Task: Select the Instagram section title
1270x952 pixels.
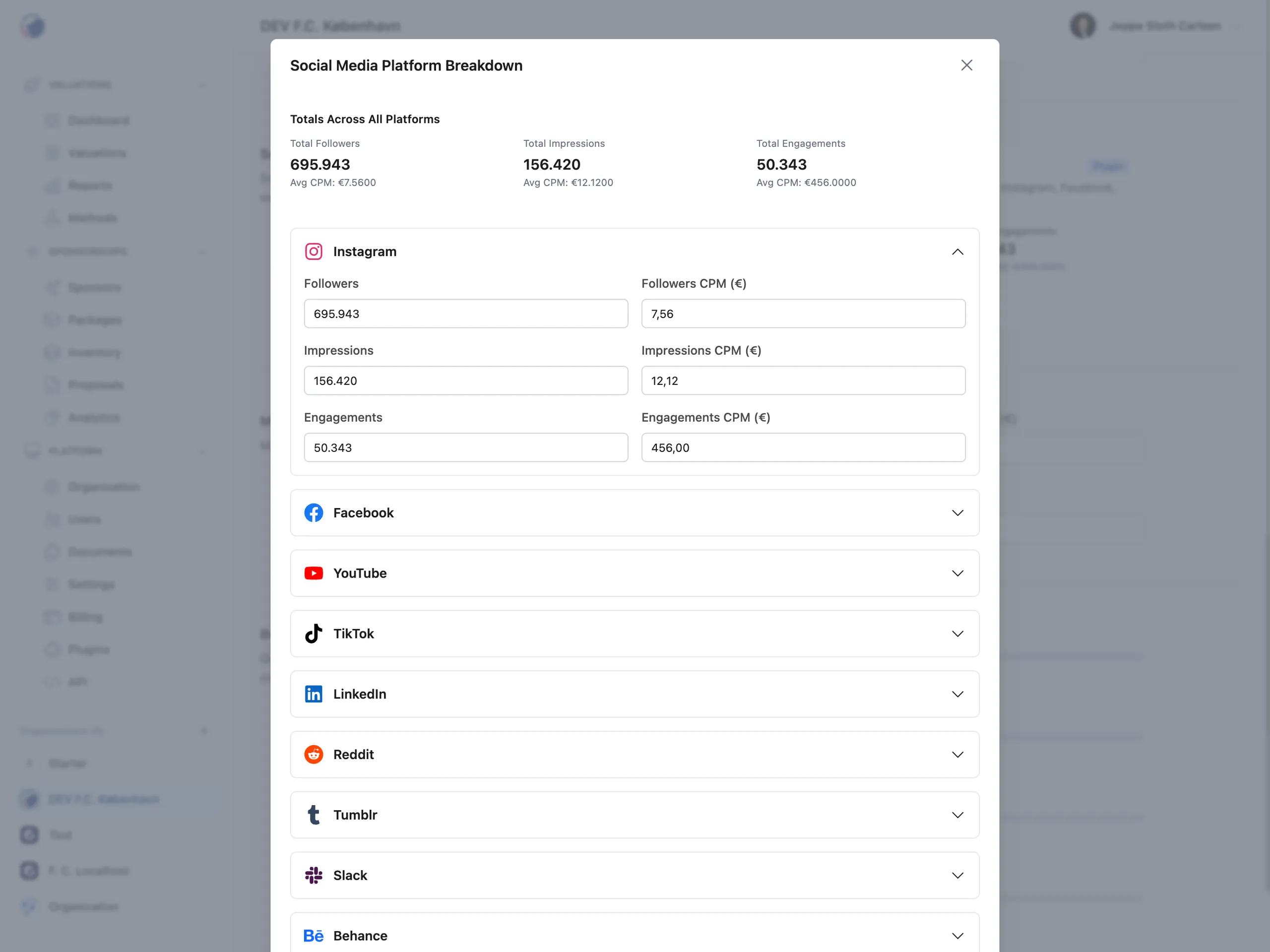Action: tap(365, 252)
